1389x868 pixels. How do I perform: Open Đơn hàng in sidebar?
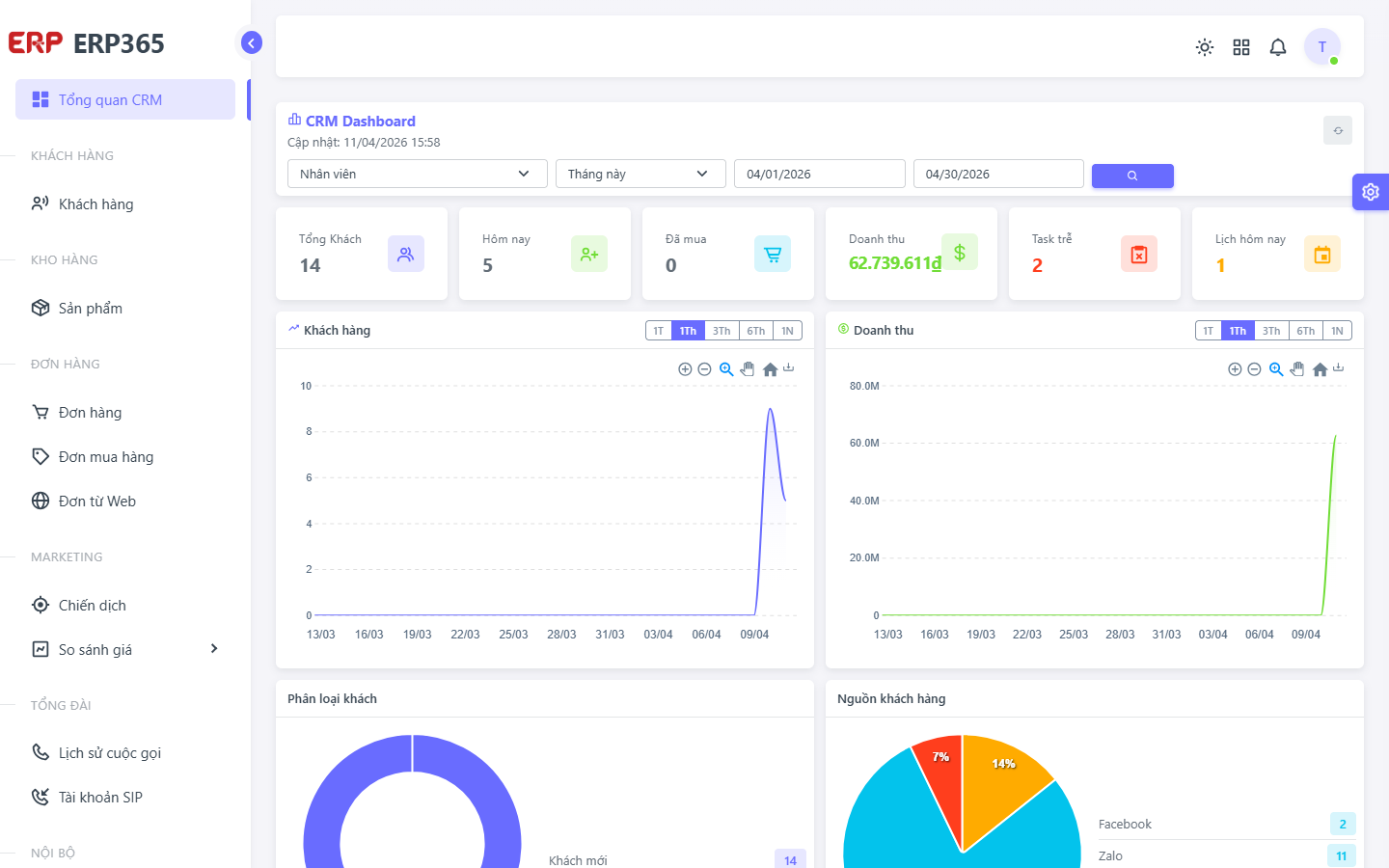click(x=125, y=412)
